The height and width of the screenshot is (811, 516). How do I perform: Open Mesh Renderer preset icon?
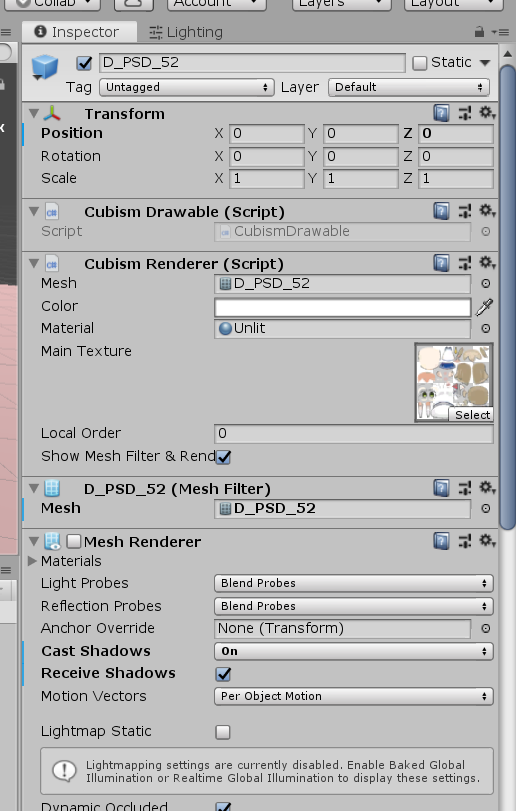point(465,541)
